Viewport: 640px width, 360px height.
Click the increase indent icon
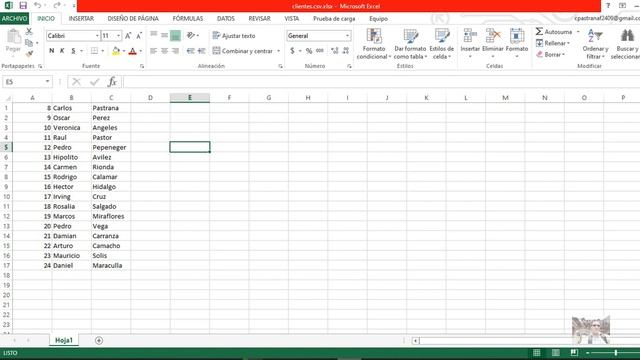(x=202, y=51)
